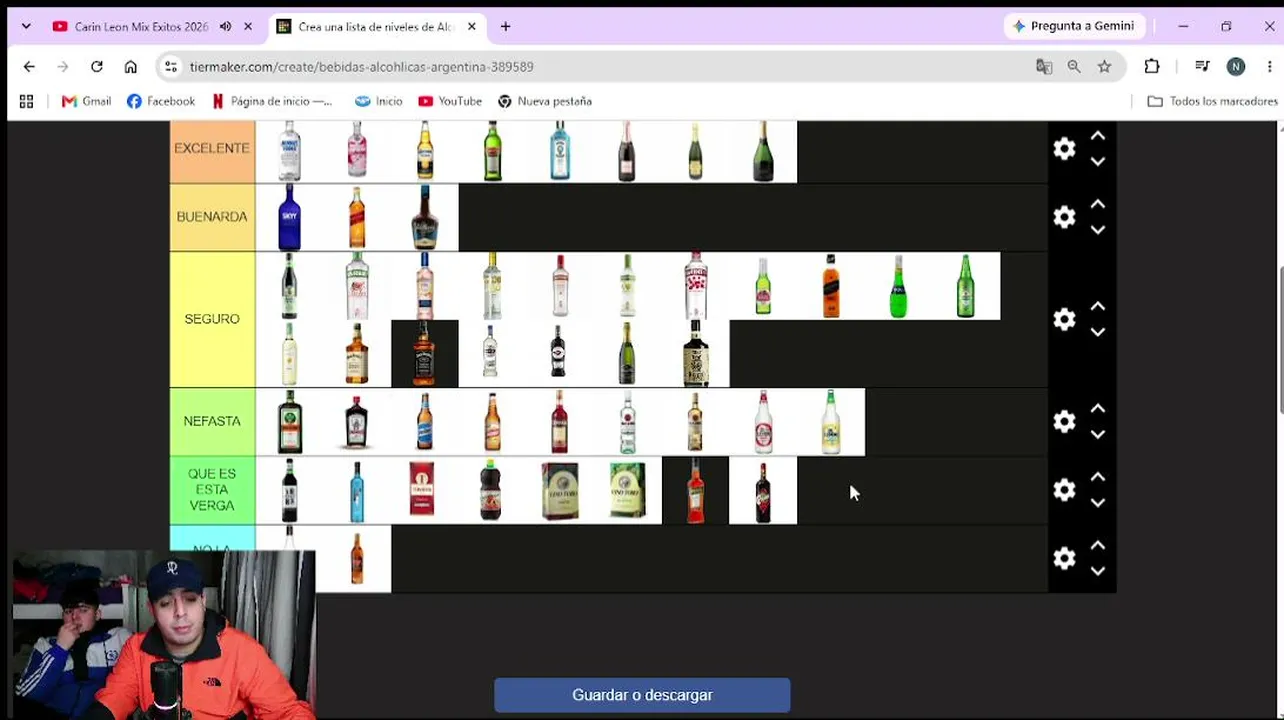Open settings gear for QUE ES ESTA VERGA tier
This screenshot has width=1284, height=720.
coord(1064,490)
